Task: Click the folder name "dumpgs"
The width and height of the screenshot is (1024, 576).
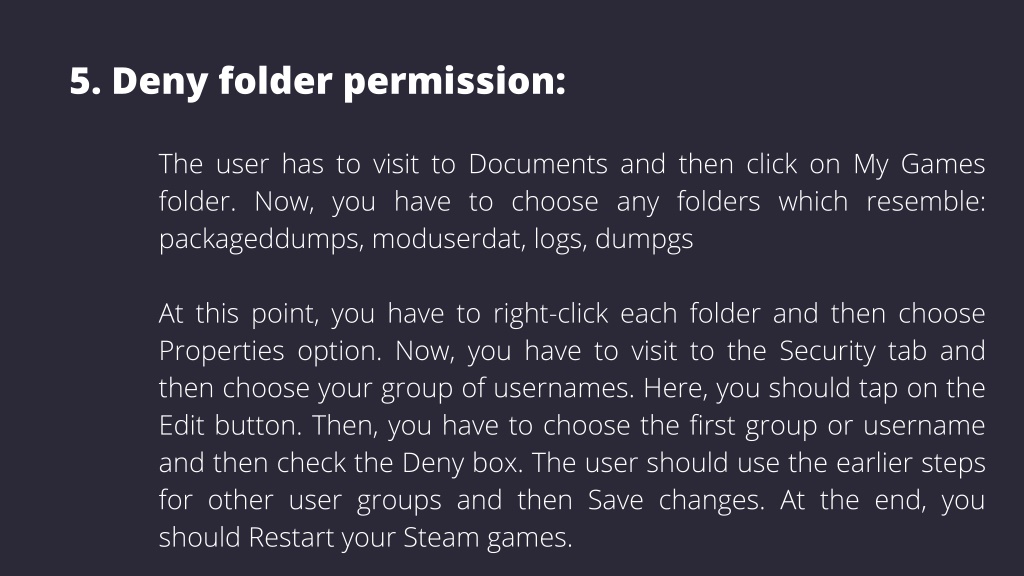Action: [644, 240]
